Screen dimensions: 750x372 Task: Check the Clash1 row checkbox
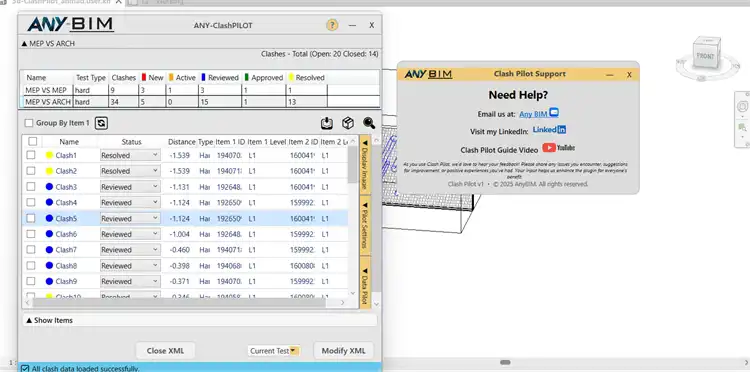pyautogui.click(x=31, y=155)
